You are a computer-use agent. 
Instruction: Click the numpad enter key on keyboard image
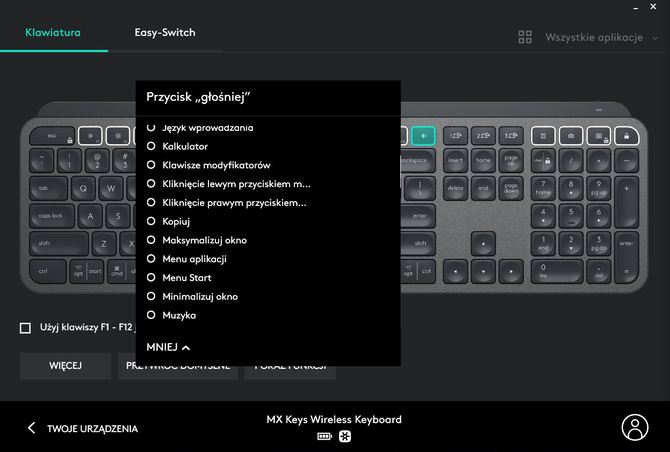(626, 258)
